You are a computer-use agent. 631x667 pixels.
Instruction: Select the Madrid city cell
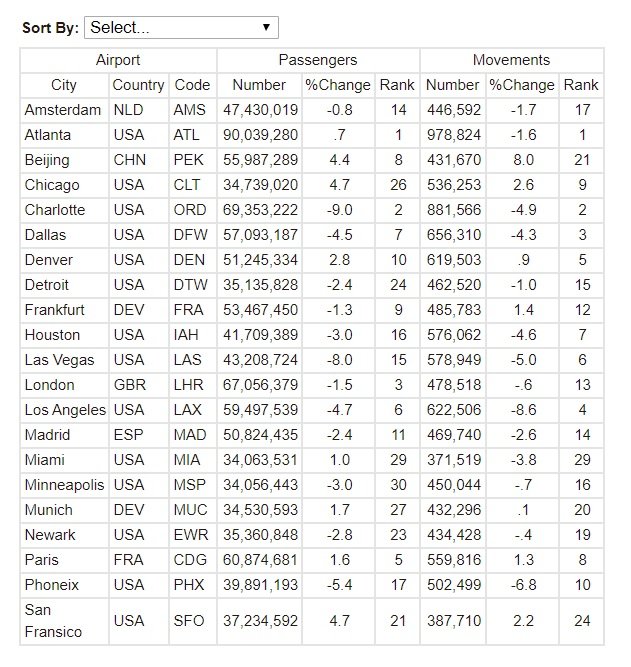coord(47,435)
